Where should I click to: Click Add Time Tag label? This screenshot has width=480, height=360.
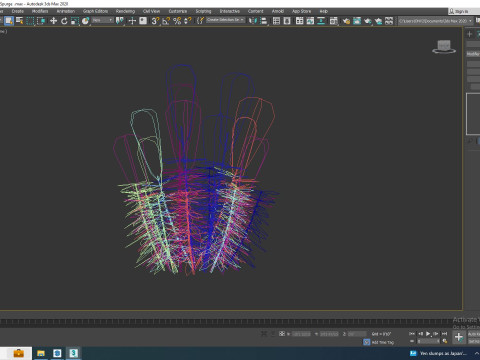[x=383, y=342]
